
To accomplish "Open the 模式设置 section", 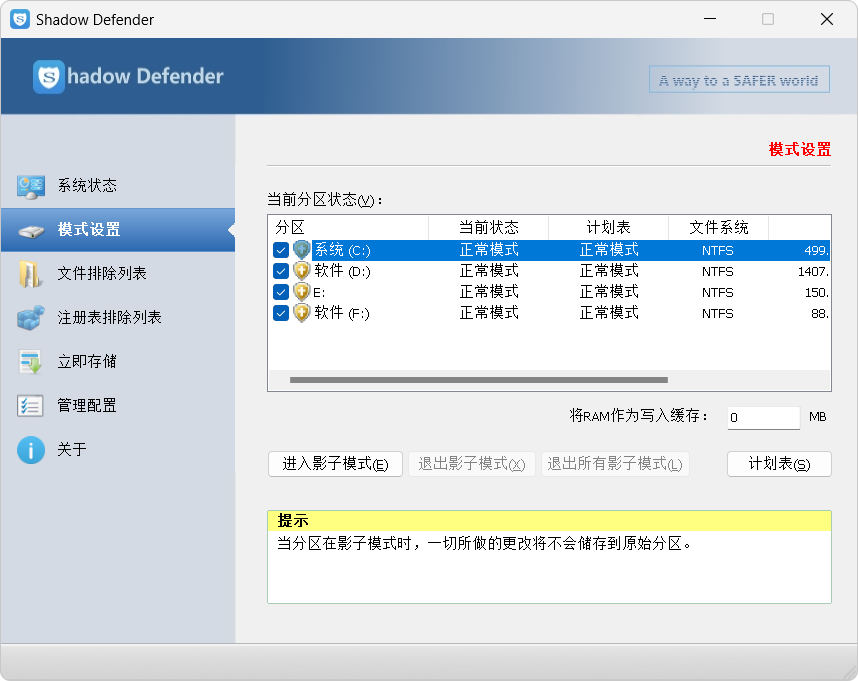I will pos(118,230).
